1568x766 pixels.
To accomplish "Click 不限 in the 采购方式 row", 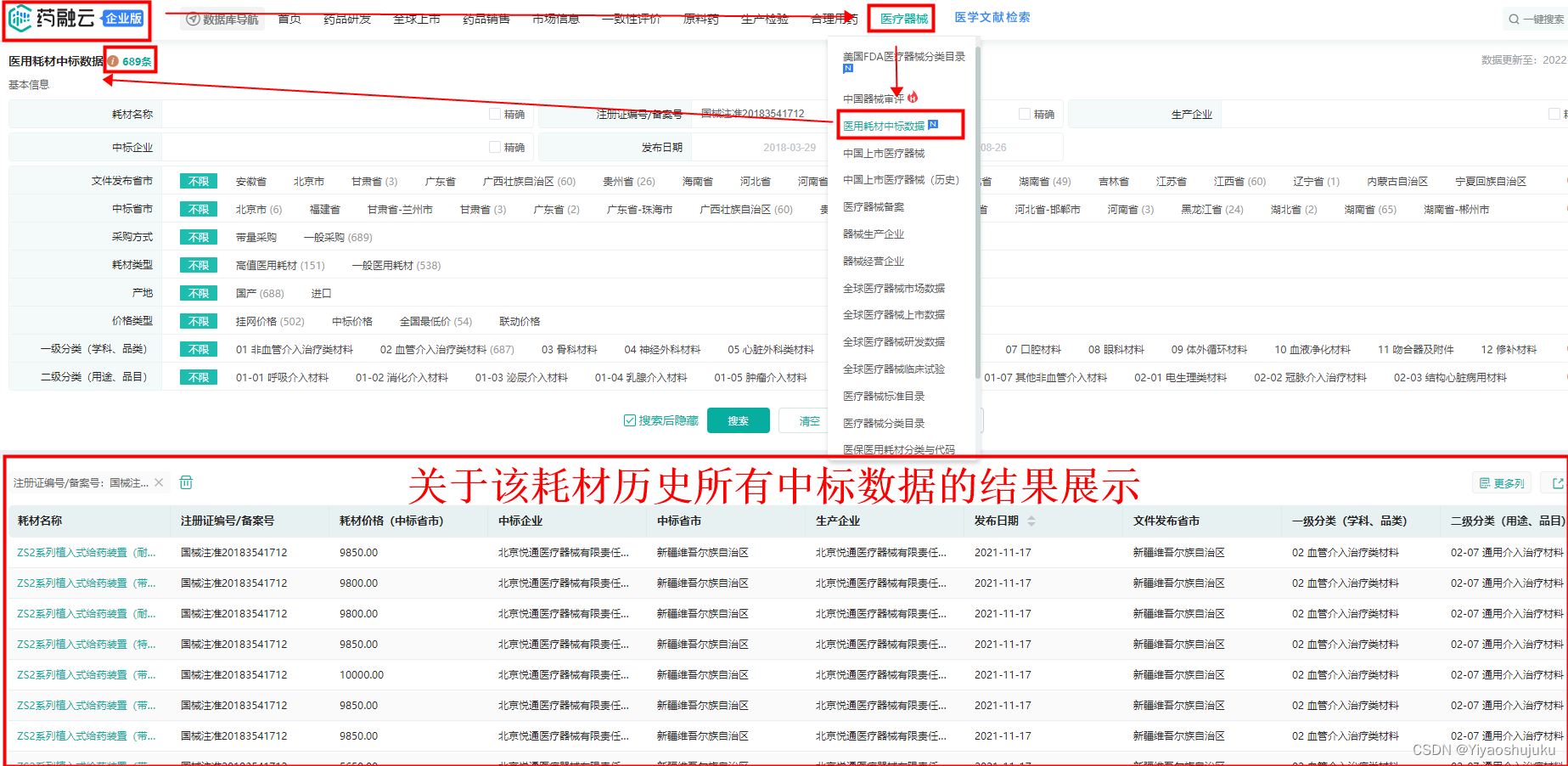I will pos(199,237).
